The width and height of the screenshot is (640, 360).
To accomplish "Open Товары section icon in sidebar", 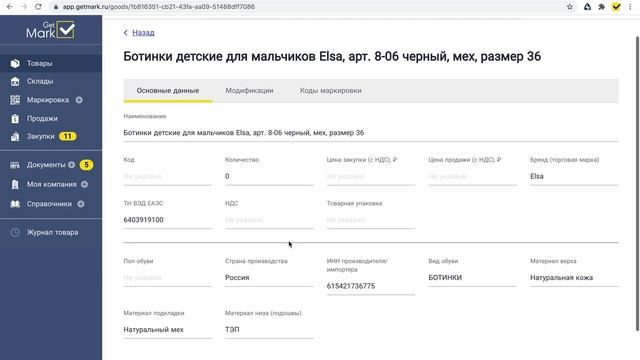I will pyautogui.click(x=15, y=63).
